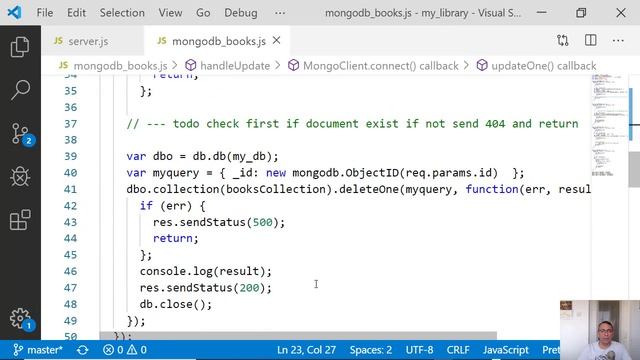Open the Extensions view
The image size is (640, 360).
[20, 220]
